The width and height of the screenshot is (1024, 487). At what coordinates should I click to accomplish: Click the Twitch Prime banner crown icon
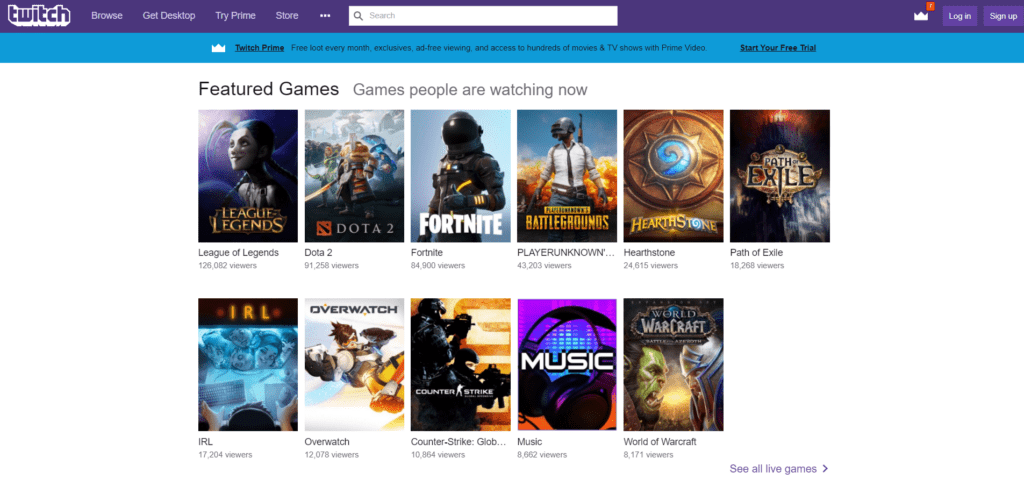(x=219, y=48)
